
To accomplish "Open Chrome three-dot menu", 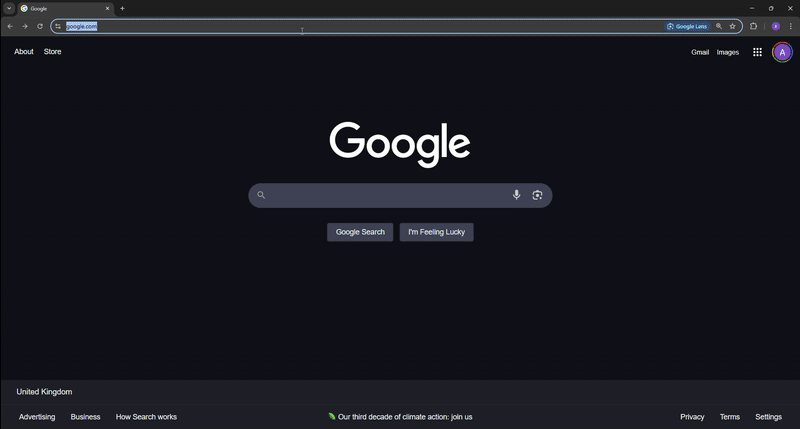I will [790, 26].
